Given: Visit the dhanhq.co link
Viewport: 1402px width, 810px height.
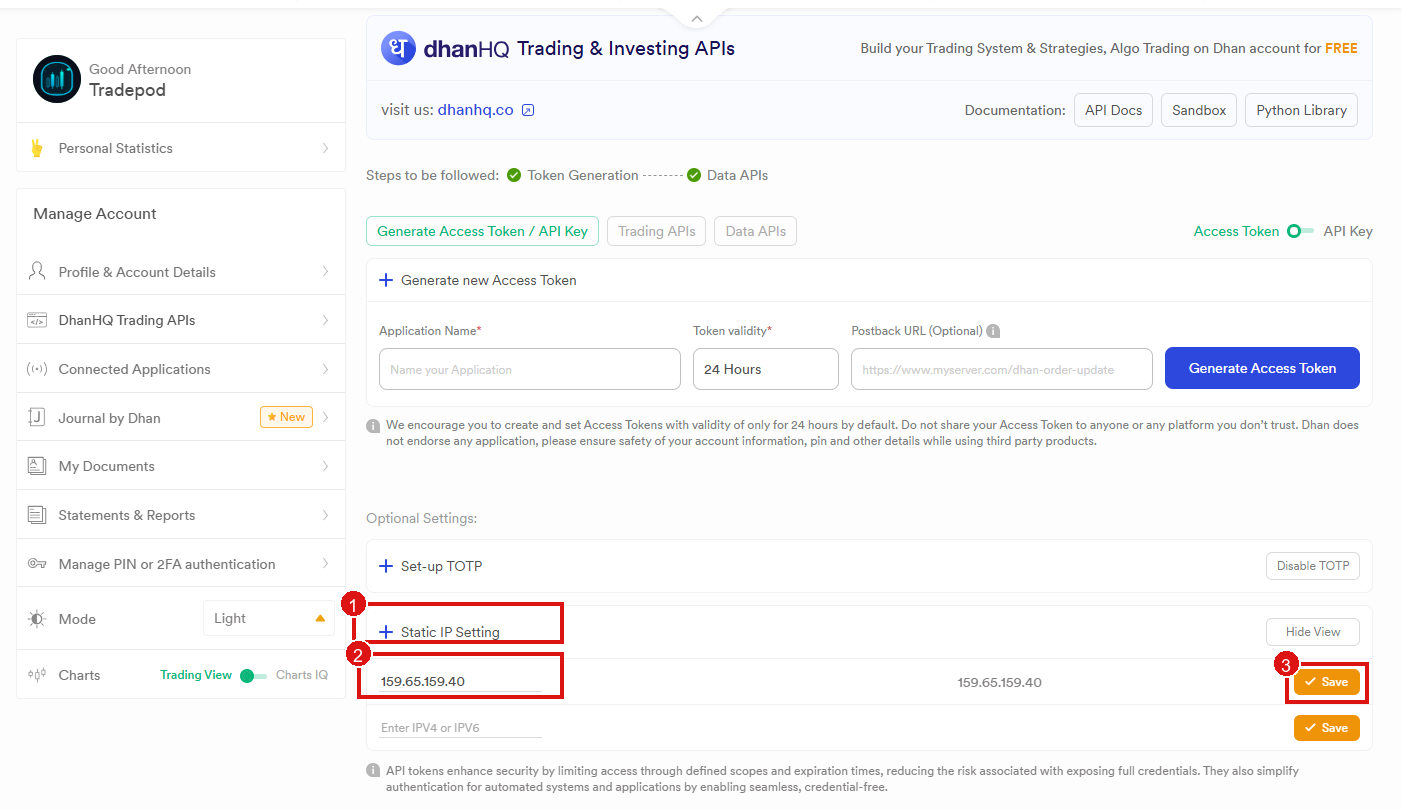Looking at the screenshot, I should pos(476,110).
